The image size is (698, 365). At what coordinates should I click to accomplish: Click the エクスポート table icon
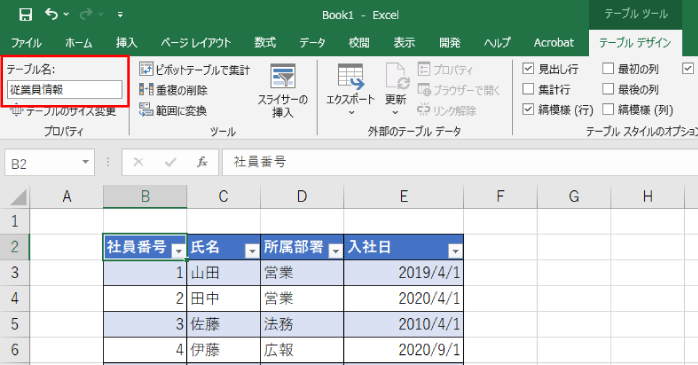click(x=350, y=77)
